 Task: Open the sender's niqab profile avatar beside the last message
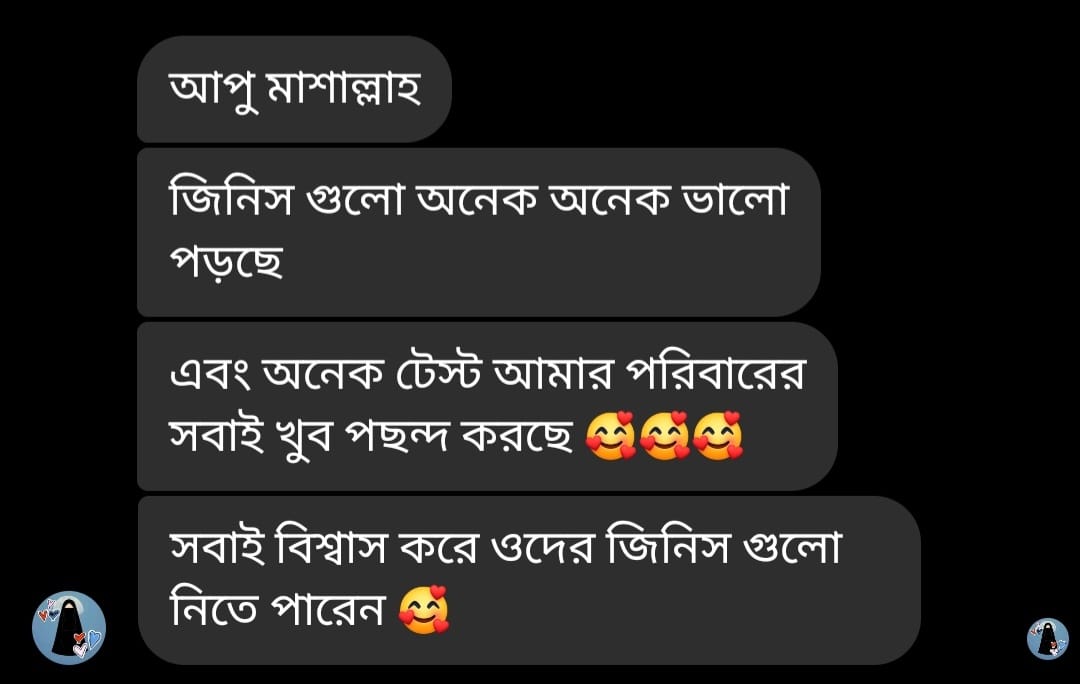point(69,627)
